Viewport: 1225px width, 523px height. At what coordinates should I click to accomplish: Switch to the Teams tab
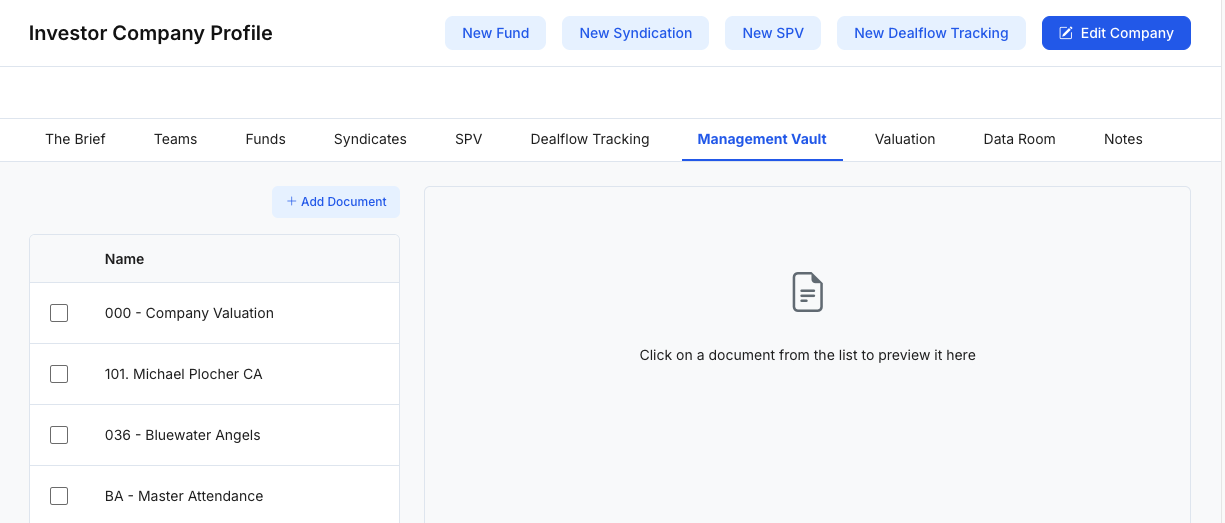pyautogui.click(x=175, y=139)
